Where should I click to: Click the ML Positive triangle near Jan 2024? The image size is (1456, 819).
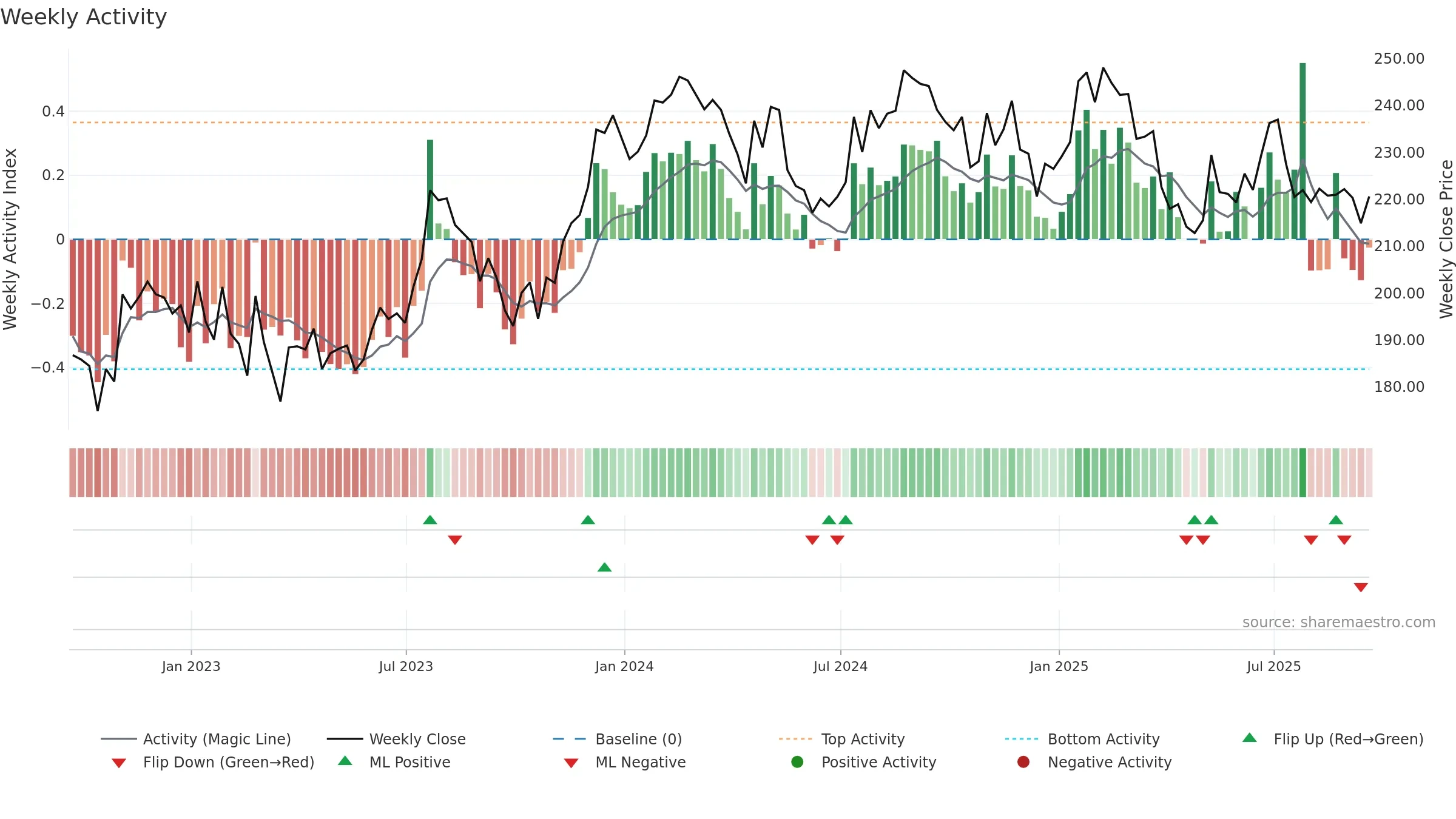pyautogui.click(x=604, y=567)
